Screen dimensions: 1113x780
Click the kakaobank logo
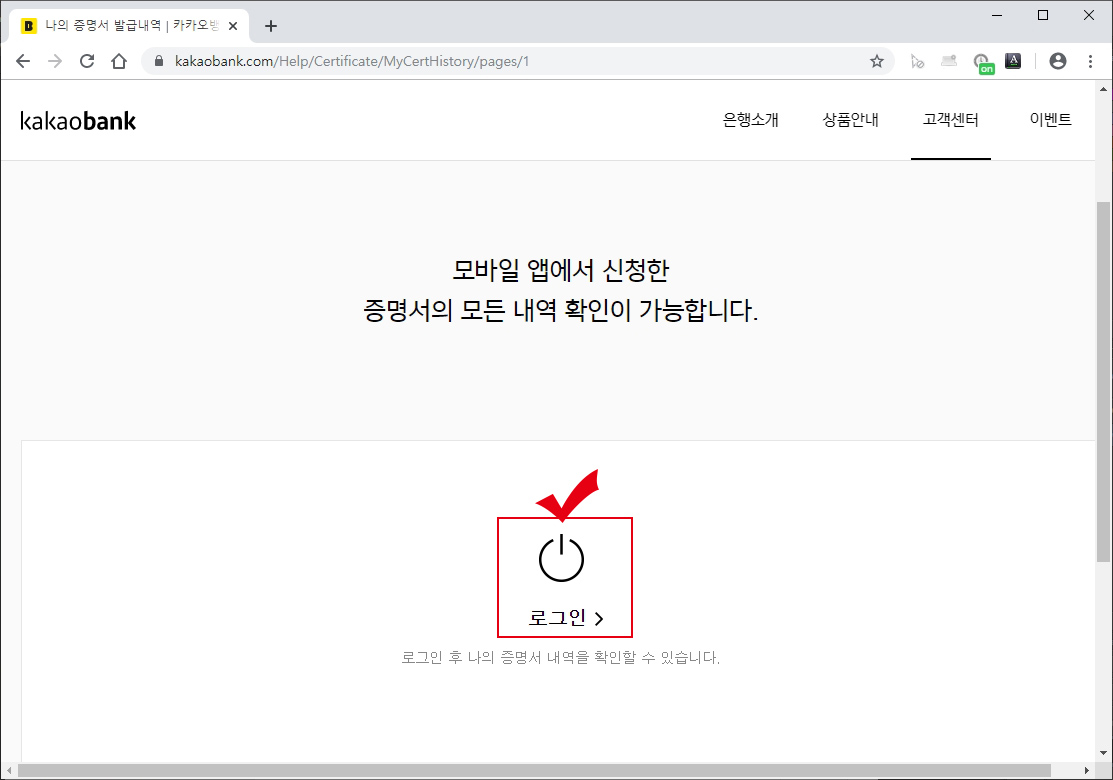click(78, 120)
